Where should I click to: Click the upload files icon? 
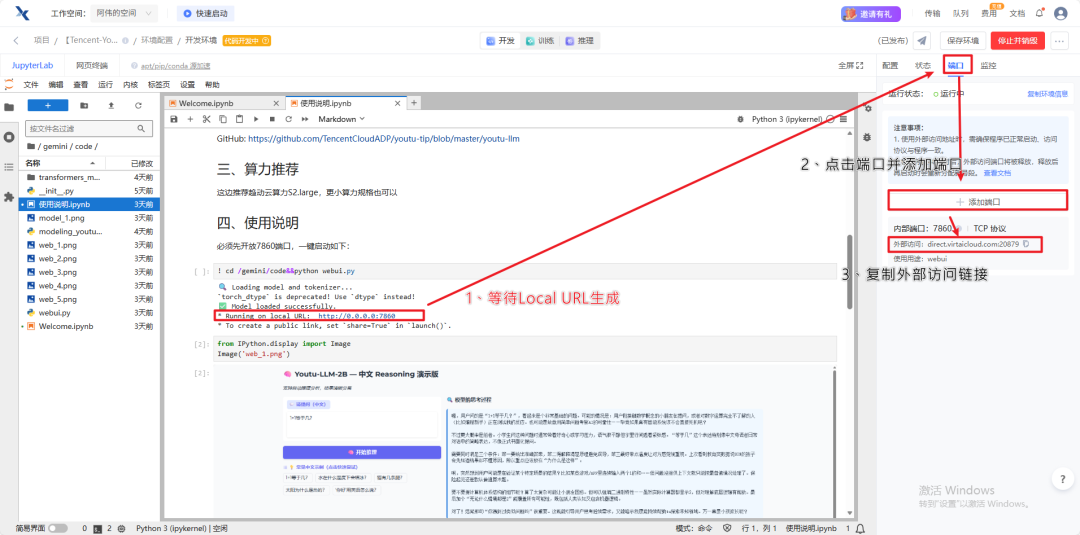tap(111, 105)
